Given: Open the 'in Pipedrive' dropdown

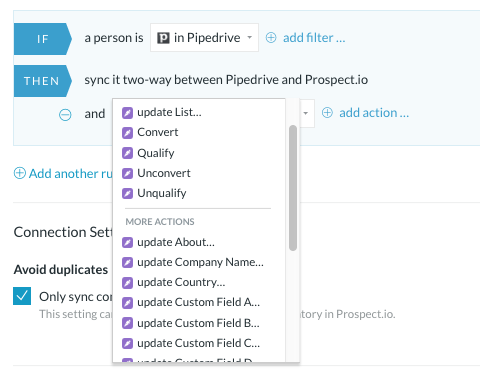Looking at the screenshot, I should [x=204, y=38].
